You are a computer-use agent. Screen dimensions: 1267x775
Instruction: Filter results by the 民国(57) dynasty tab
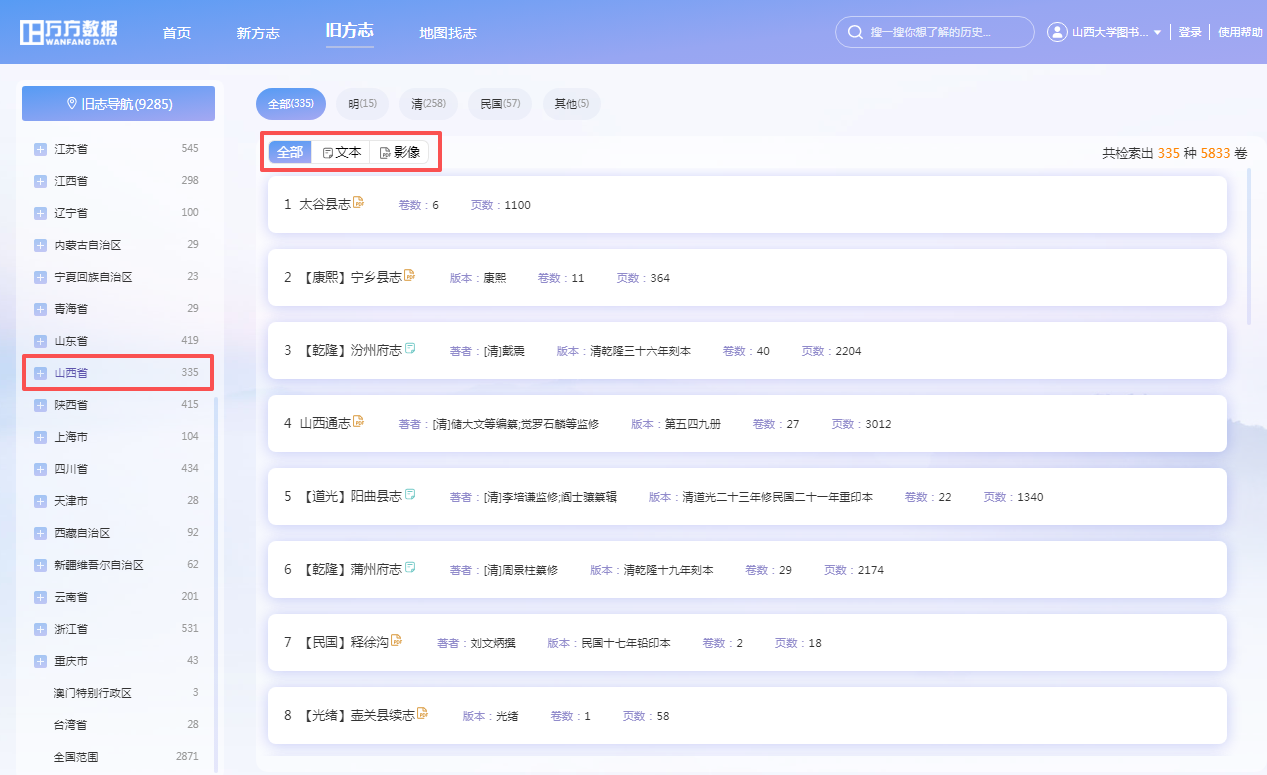[x=499, y=103]
